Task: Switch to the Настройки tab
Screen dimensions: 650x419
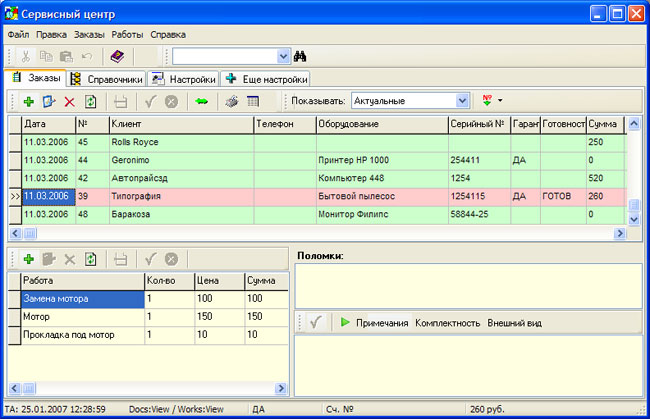Action: [184, 78]
